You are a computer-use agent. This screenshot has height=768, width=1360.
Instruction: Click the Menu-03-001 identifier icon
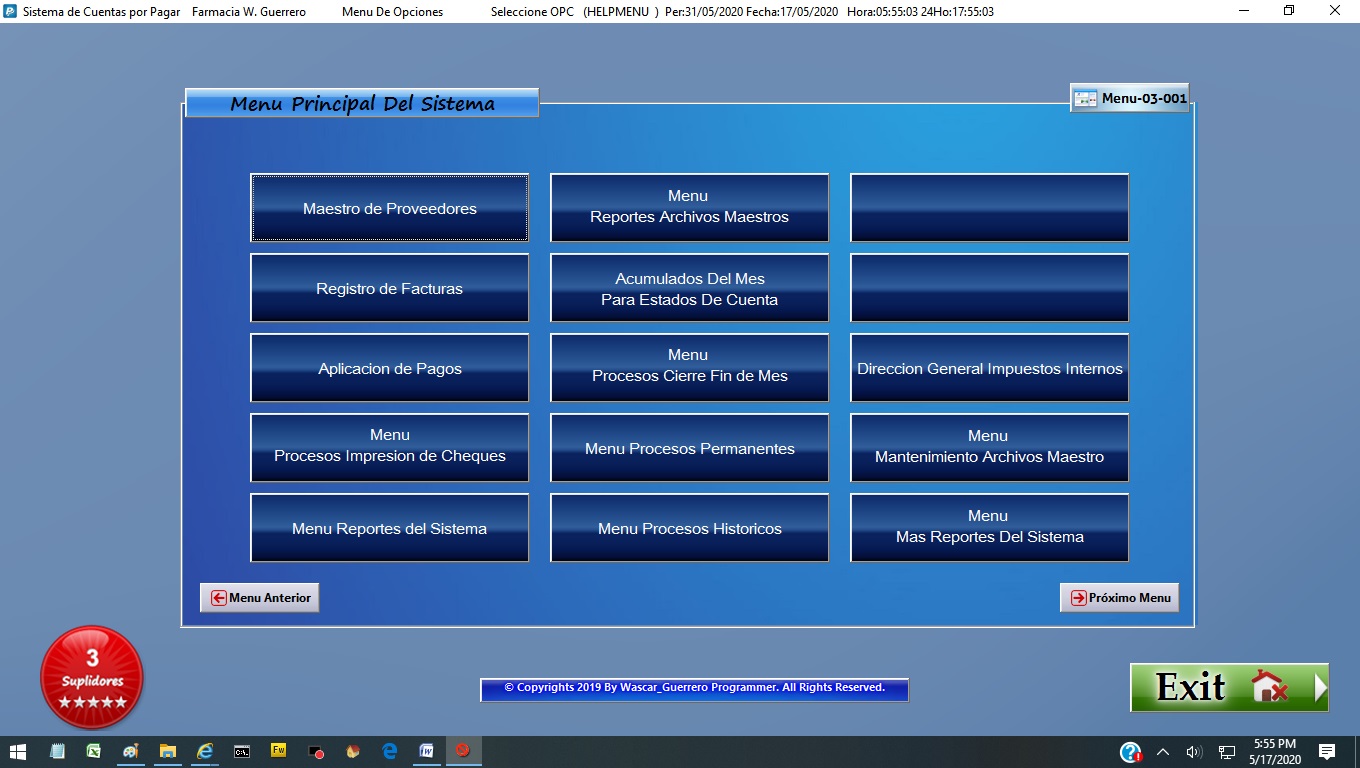tap(1085, 99)
